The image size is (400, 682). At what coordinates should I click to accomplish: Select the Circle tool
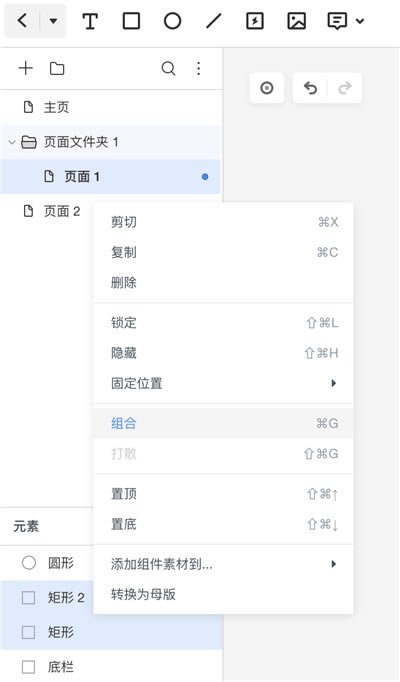click(x=173, y=21)
